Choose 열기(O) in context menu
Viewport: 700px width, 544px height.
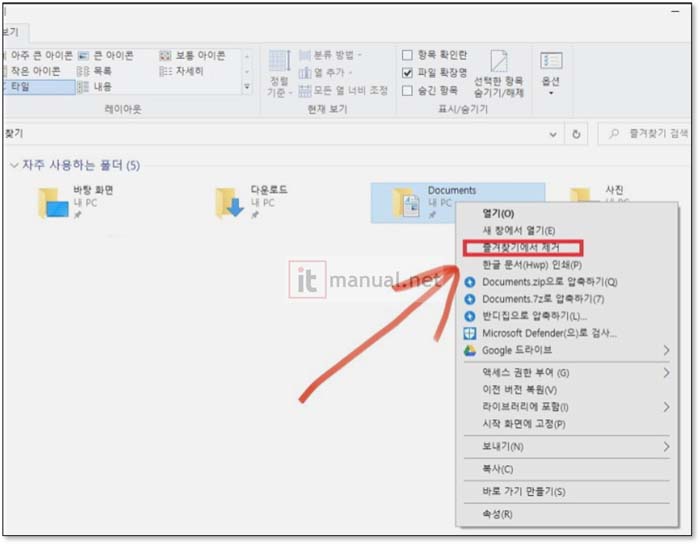(498, 214)
